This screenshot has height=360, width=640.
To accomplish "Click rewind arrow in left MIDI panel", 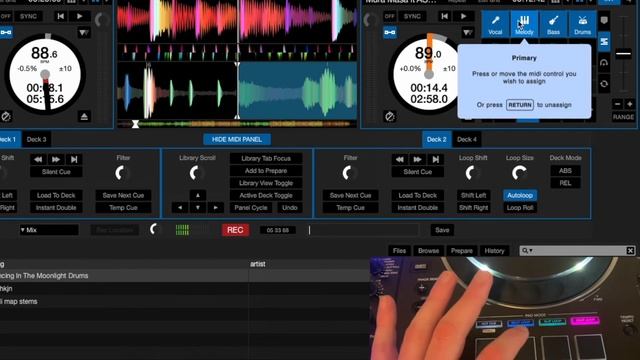I will point(38,159).
